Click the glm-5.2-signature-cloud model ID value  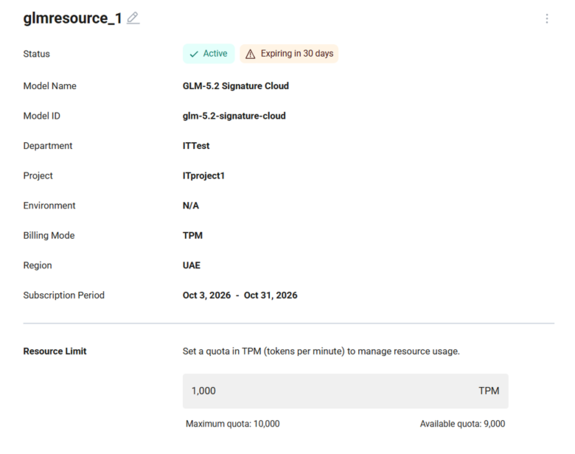(x=234, y=116)
